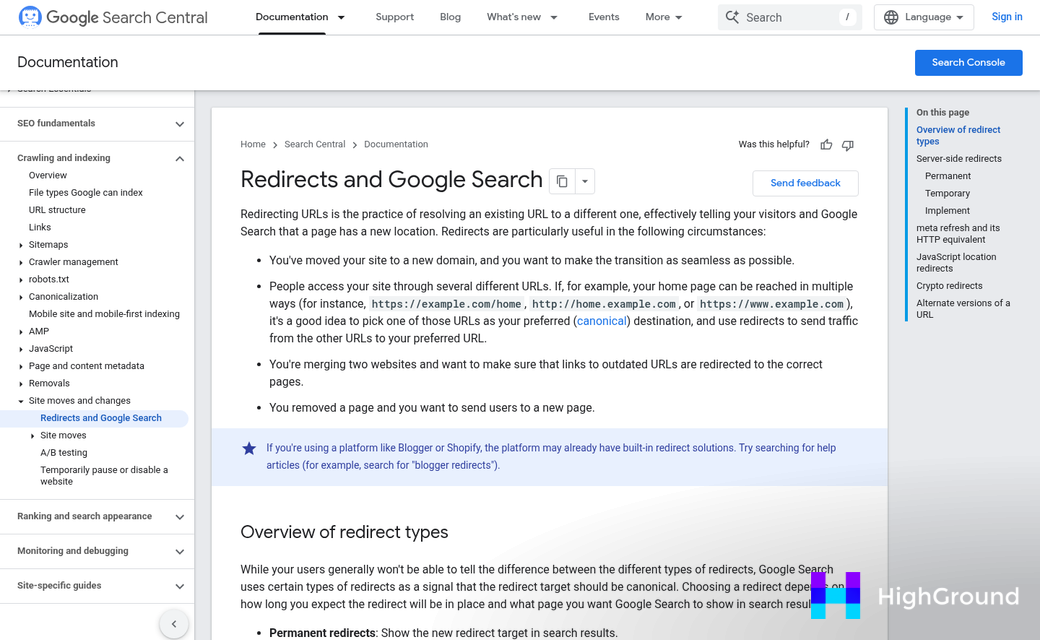Screen dimensions: 1040x640
Task: Click the Google Search Central logo
Action: pyautogui.click(x=113, y=17)
